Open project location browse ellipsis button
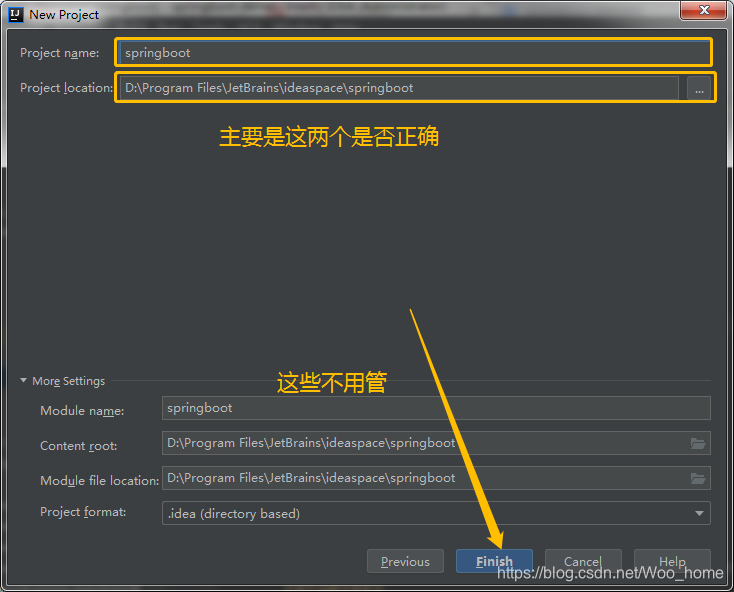The width and height of the screenshot is (734, 592). point(699,88)
